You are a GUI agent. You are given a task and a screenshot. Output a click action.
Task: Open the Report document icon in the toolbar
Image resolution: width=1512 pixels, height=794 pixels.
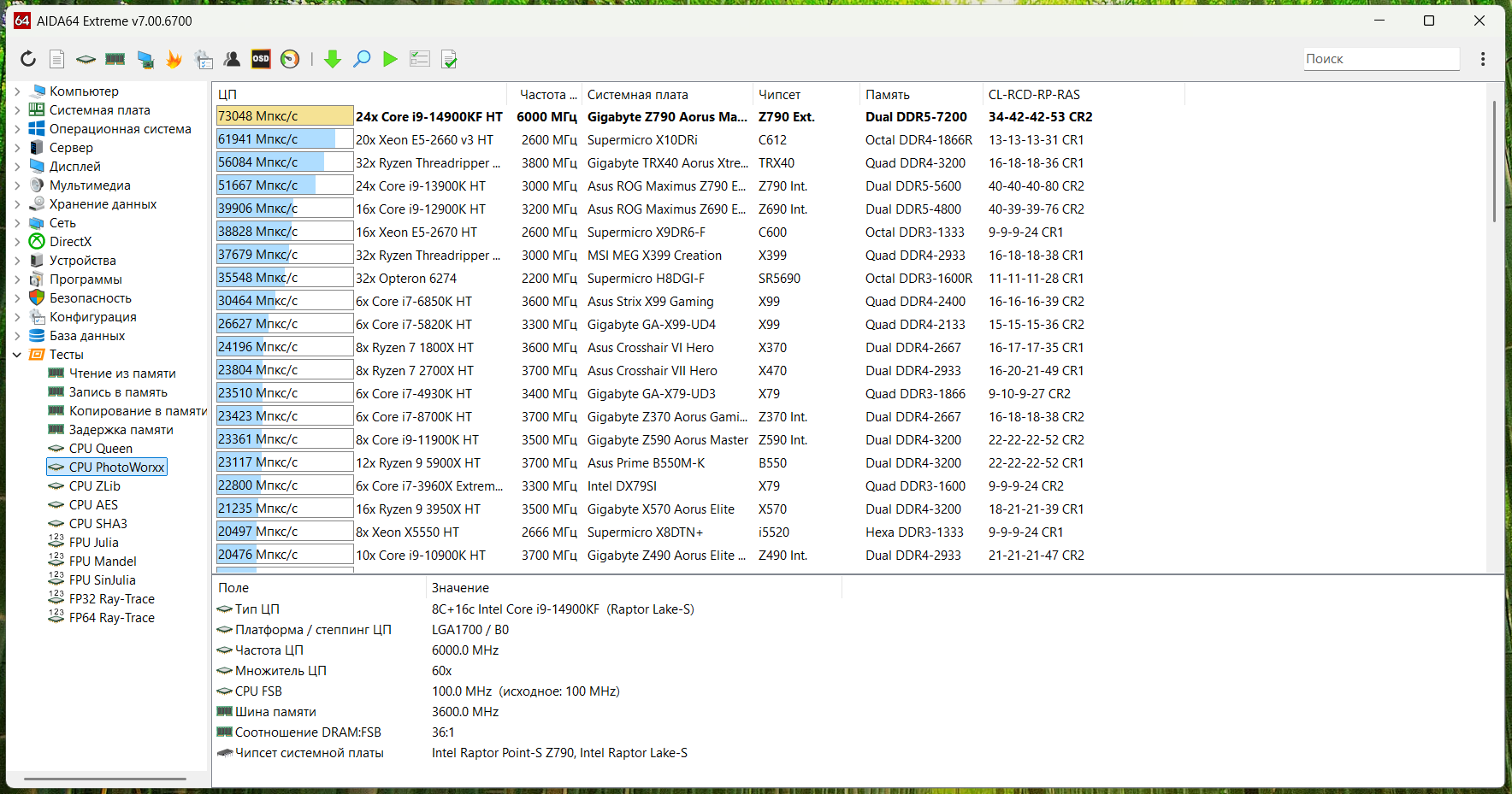[x=57, y=59]
